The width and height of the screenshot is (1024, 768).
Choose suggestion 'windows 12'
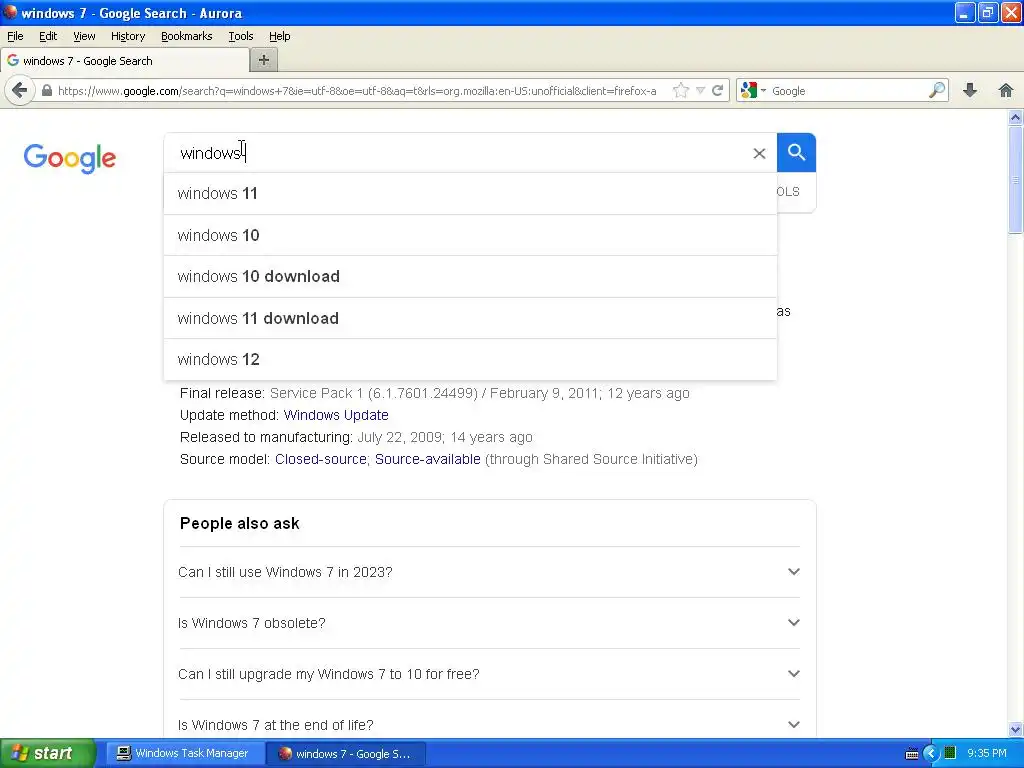(470, 359)
